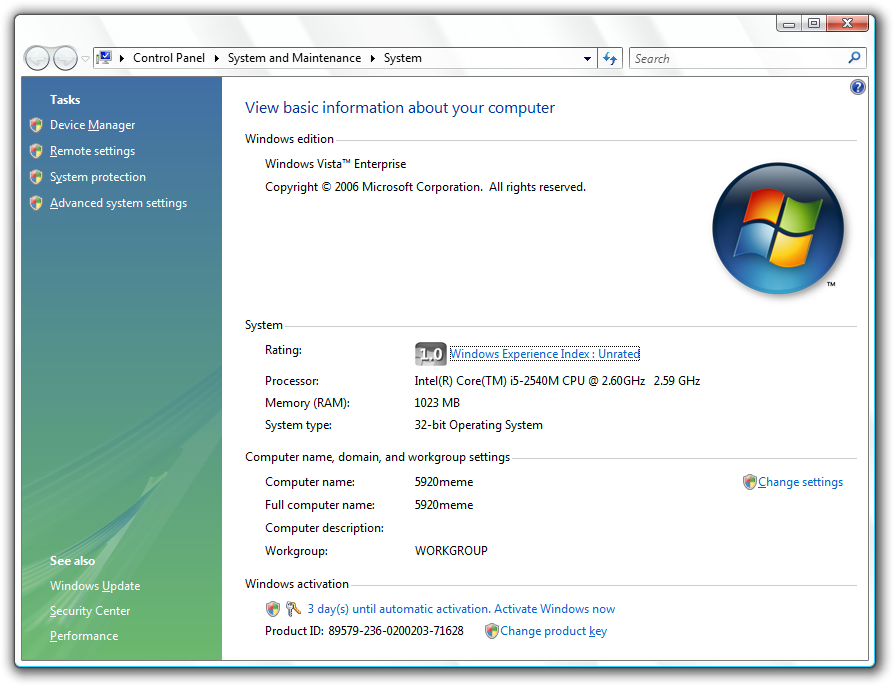Open Advanced system settings link
This screenshot has height=686, width=894.
[x=118, y=204]
